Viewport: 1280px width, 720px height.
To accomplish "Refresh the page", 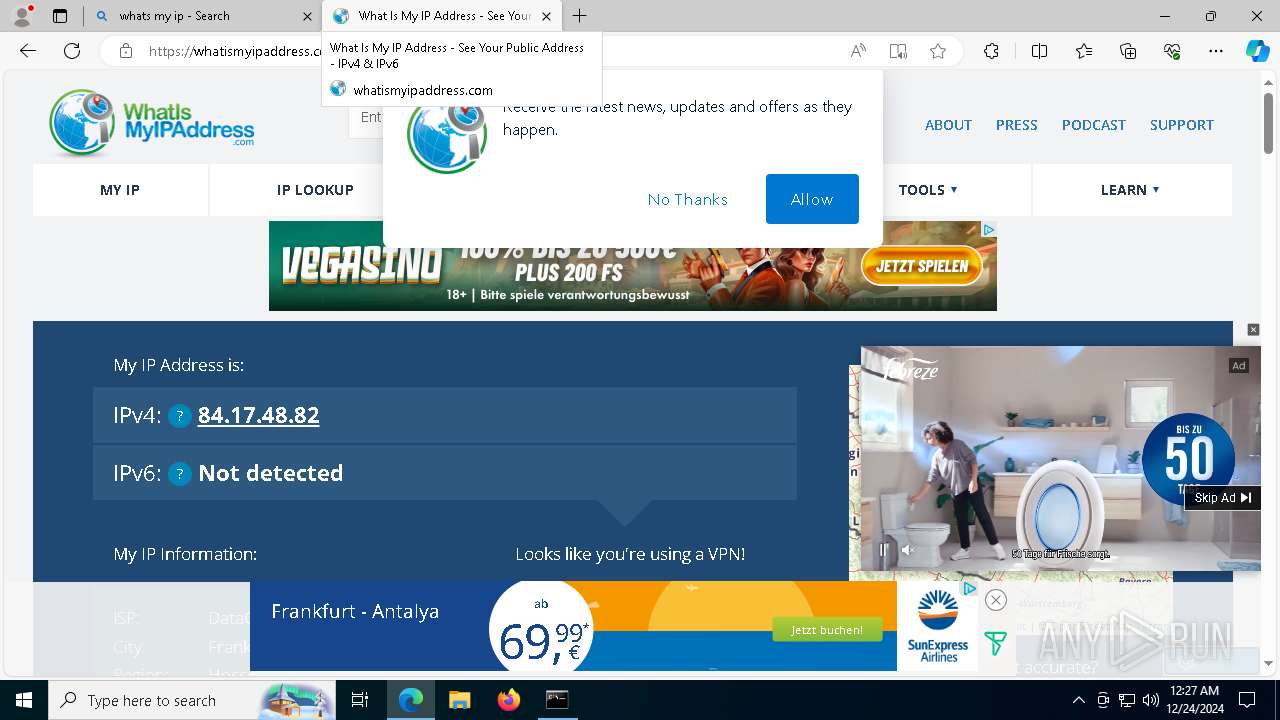I will pyautogui.click(x=72, y=51).
